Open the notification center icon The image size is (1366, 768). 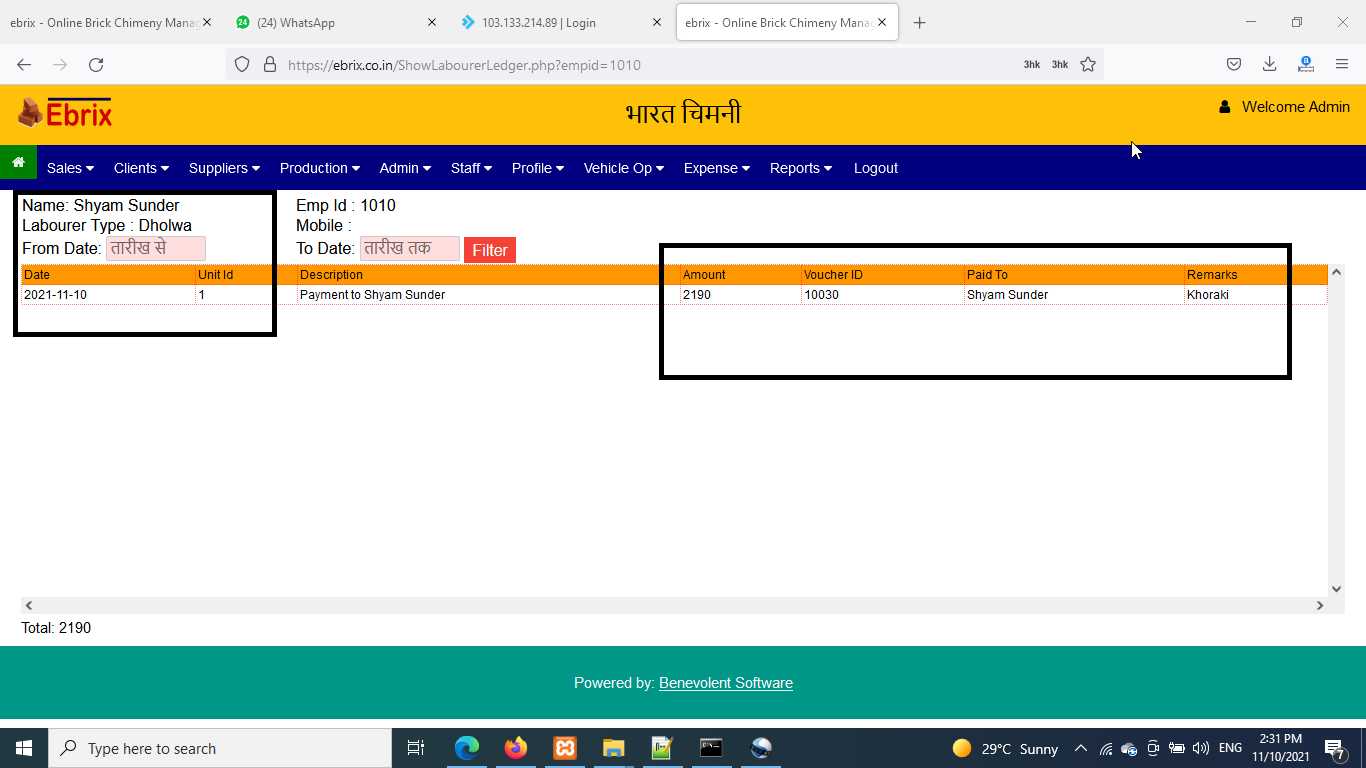coord(1334,749)
